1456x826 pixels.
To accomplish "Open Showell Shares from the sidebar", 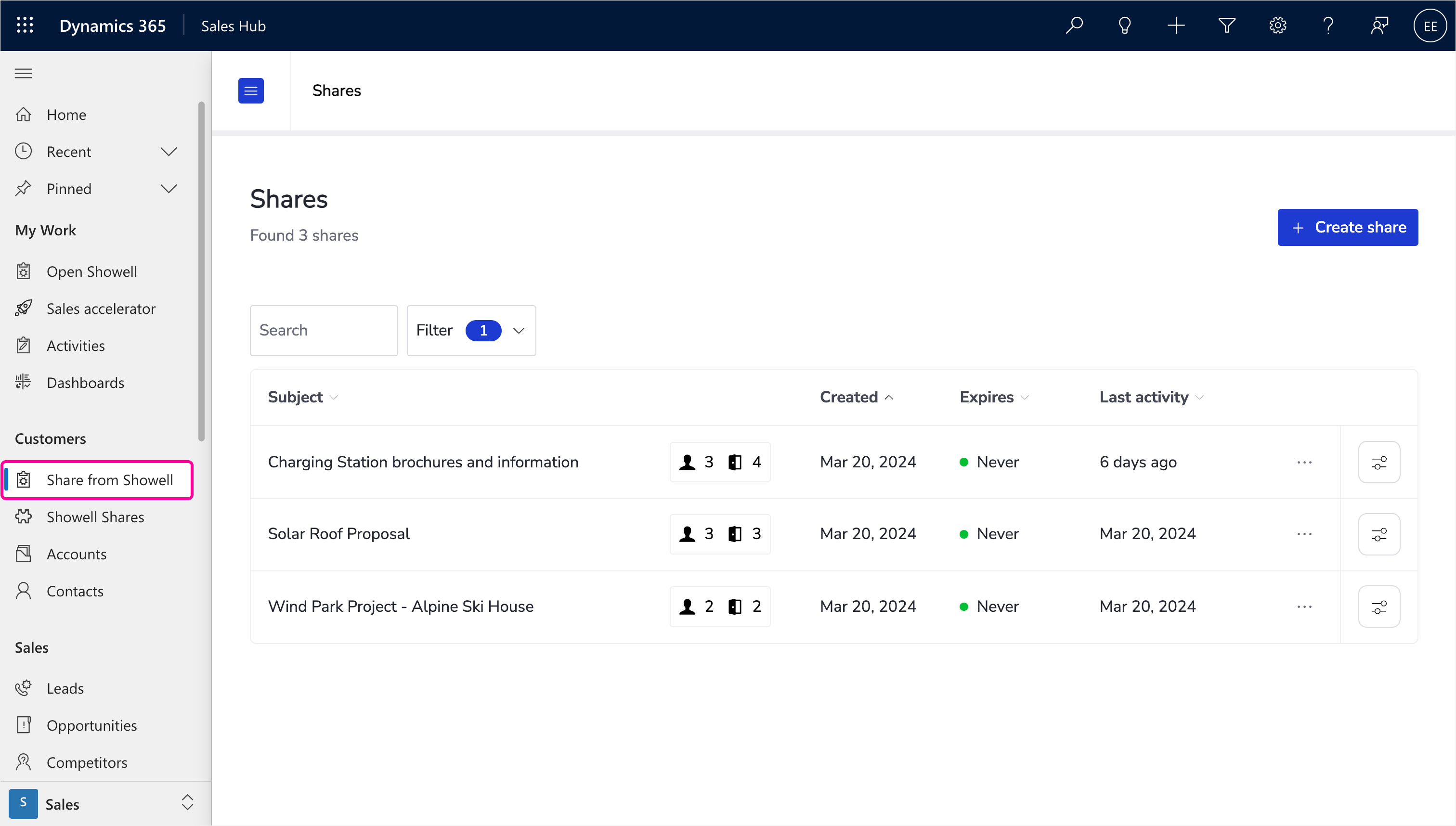I will pyautogui.click(x=95, y=517).
